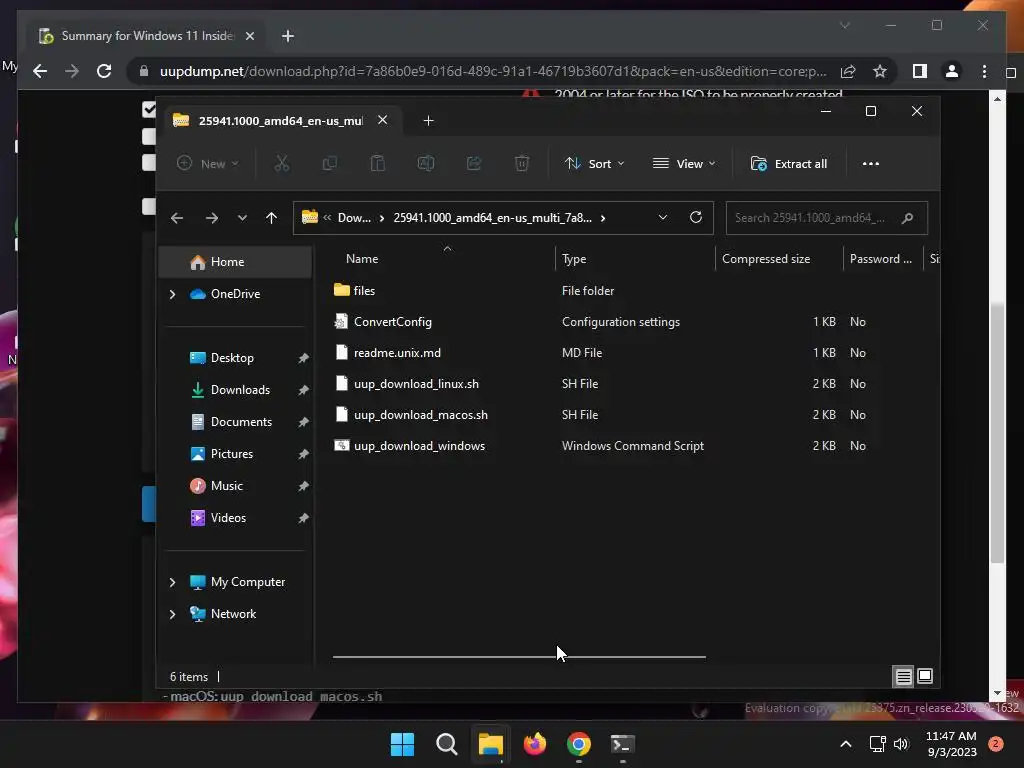Expand the My Computer tree node
The image size is (1024, 768).
click(x=172, y=582)
